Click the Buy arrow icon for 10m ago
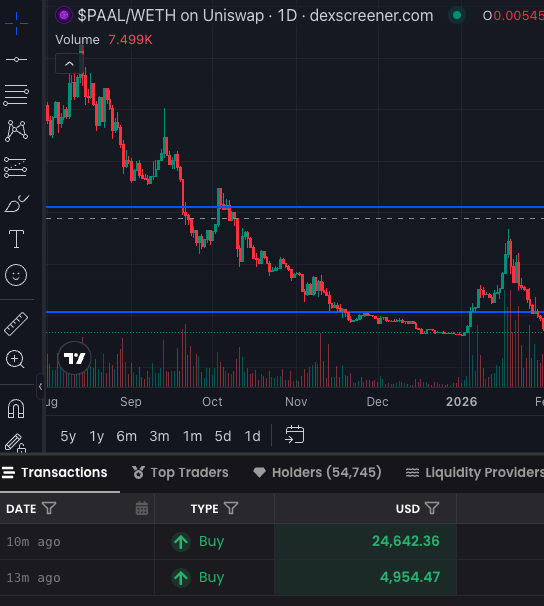 [181, 541]
